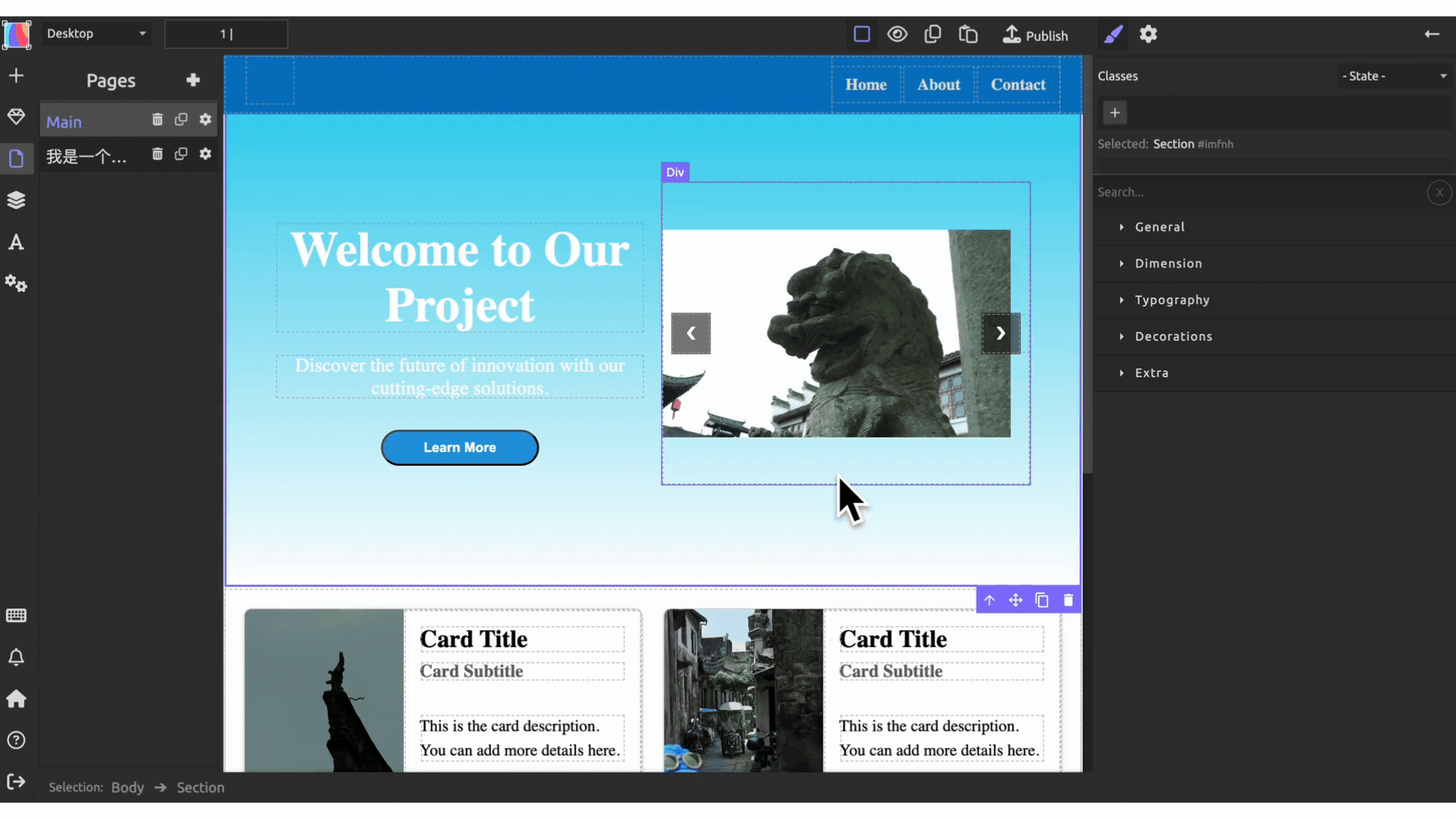Select the Main page in the Pages list
The image size is (1456, 819).
pos(64,122)
